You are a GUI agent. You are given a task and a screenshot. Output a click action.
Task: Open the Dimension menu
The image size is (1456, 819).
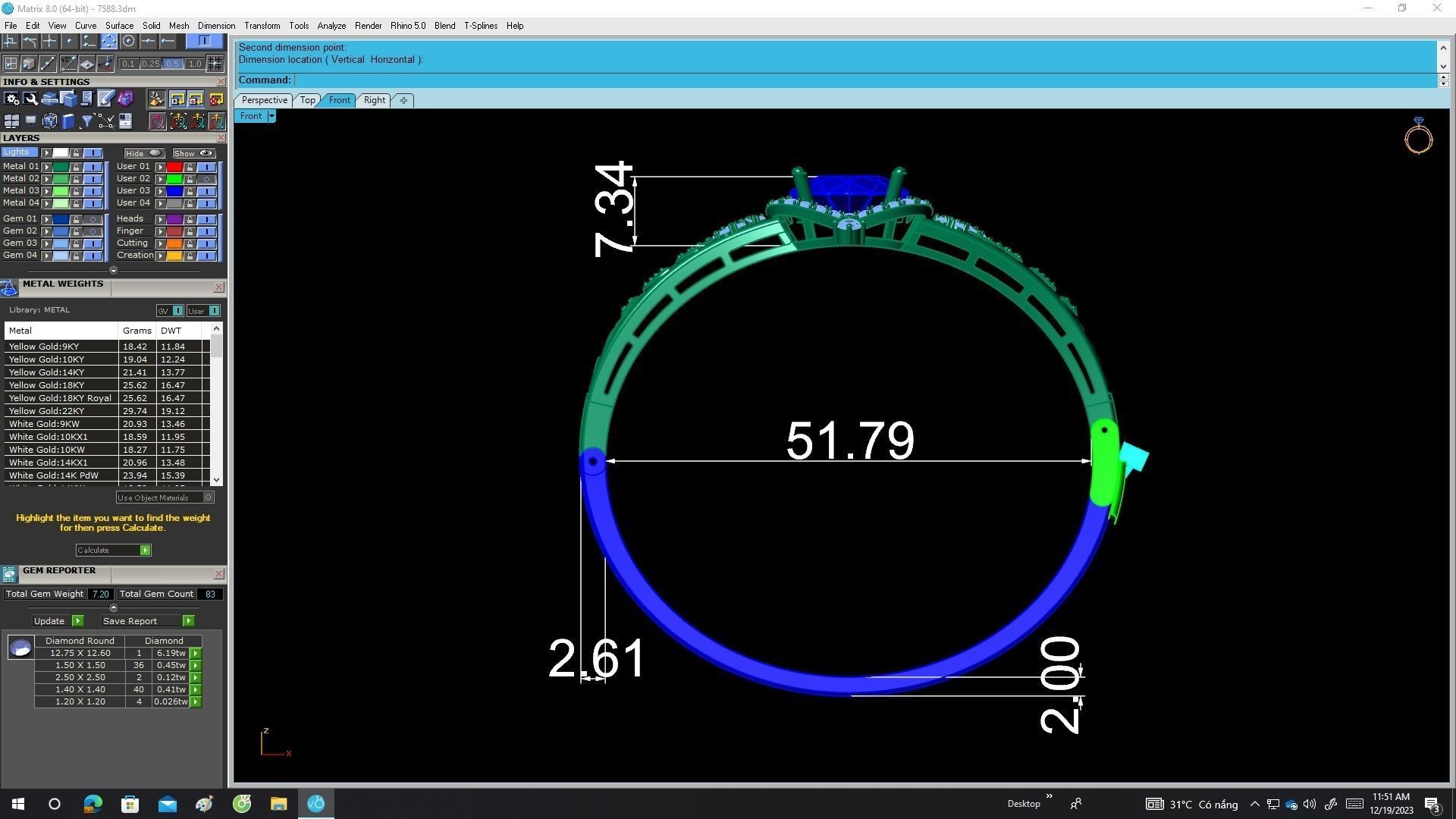click(x=216, y=26)
